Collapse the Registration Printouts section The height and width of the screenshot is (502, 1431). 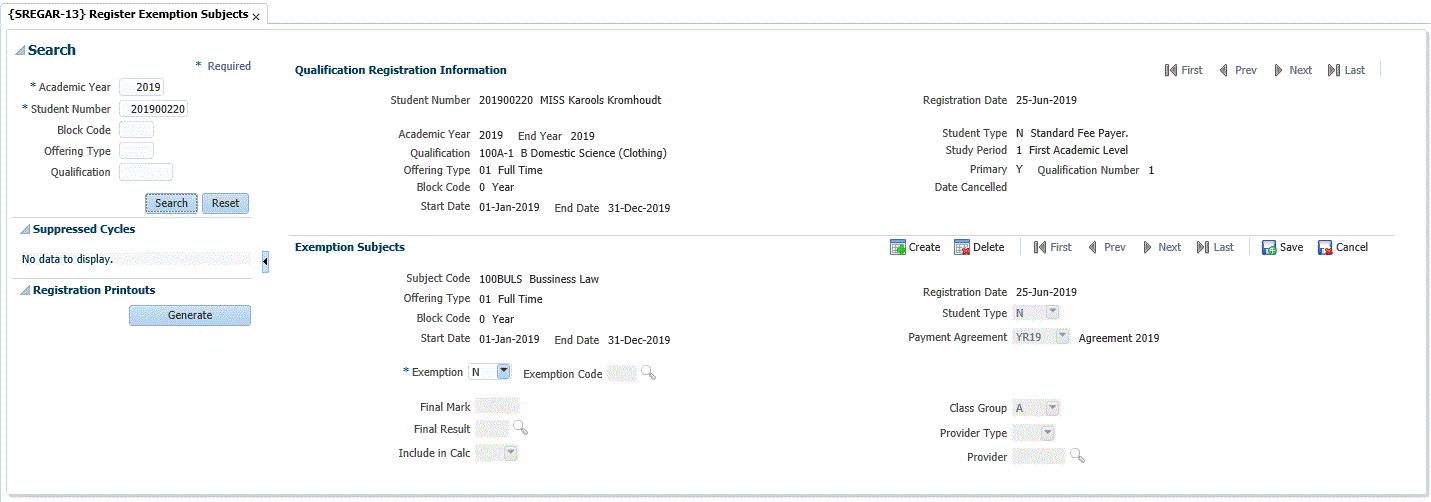click(x=25, y=291)
